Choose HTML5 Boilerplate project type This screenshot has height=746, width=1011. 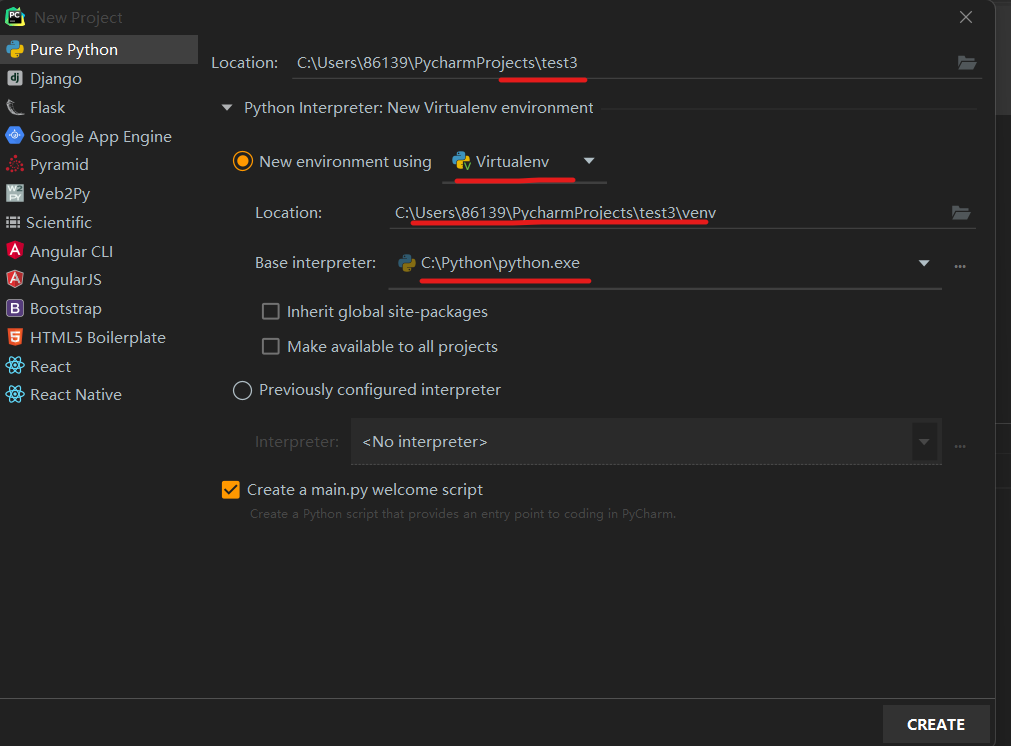tap(99, 337)
